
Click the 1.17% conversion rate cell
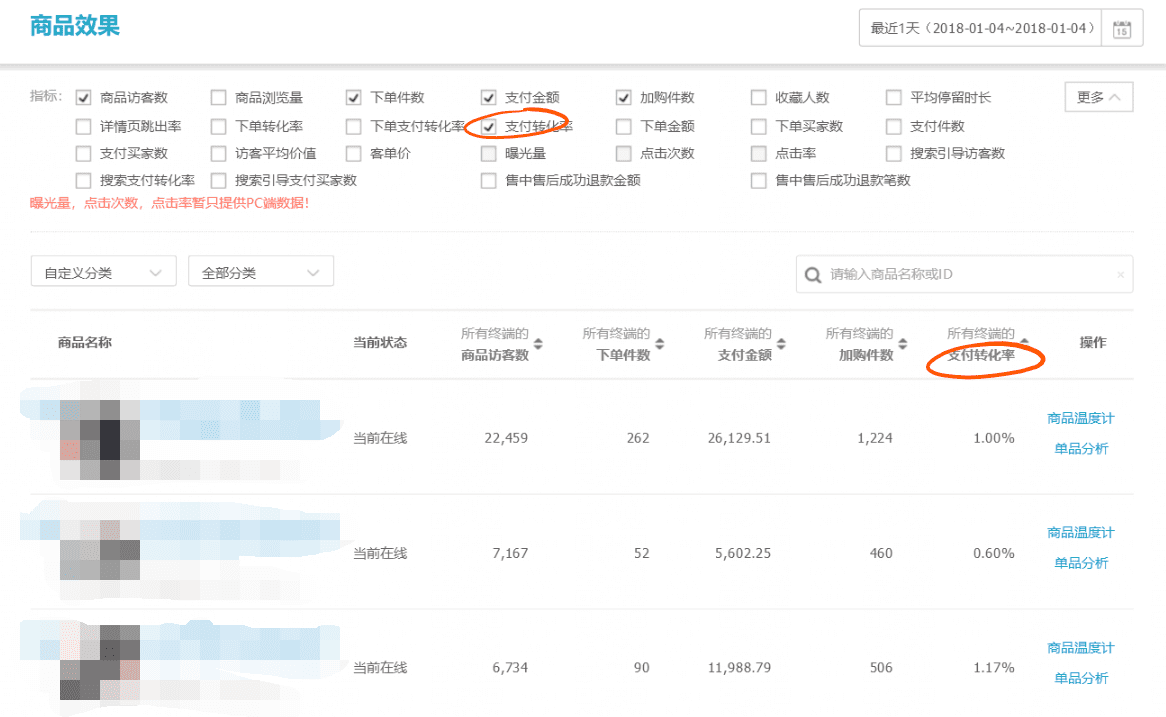point(993,668)
